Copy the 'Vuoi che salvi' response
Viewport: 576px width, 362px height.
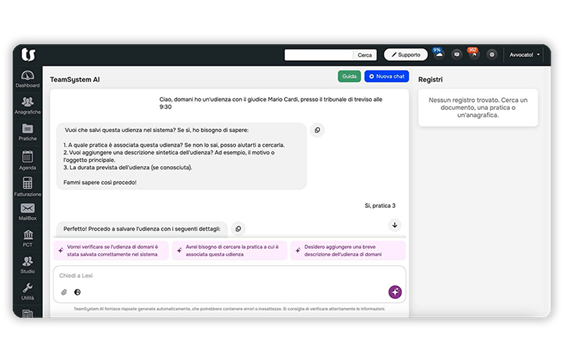pyautogui.click(x=317, y=130)
